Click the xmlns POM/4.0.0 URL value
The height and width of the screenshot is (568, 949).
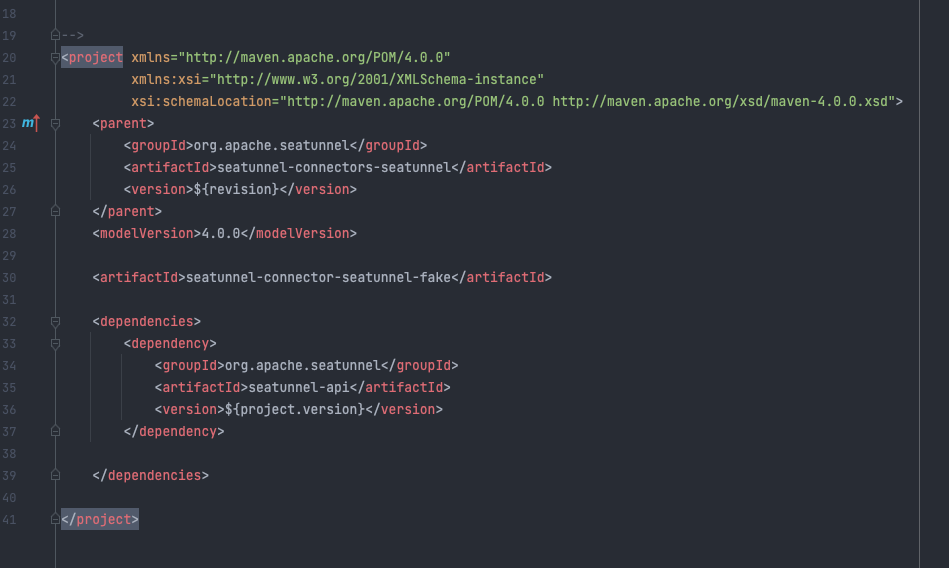[315, 57]
